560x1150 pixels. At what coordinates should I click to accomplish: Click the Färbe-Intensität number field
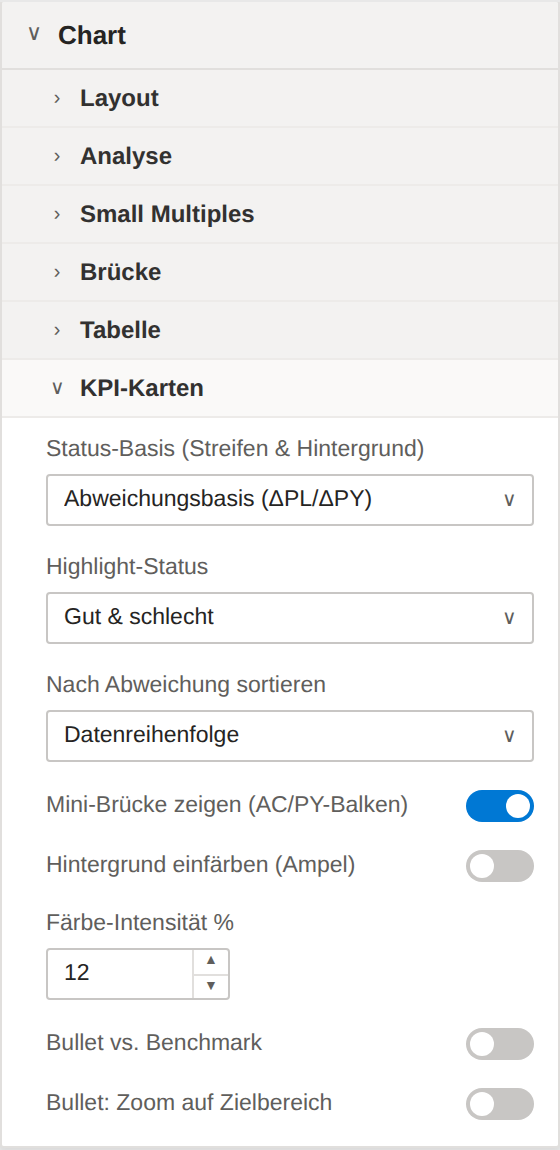pyautogui.click(x=120, y=973)
